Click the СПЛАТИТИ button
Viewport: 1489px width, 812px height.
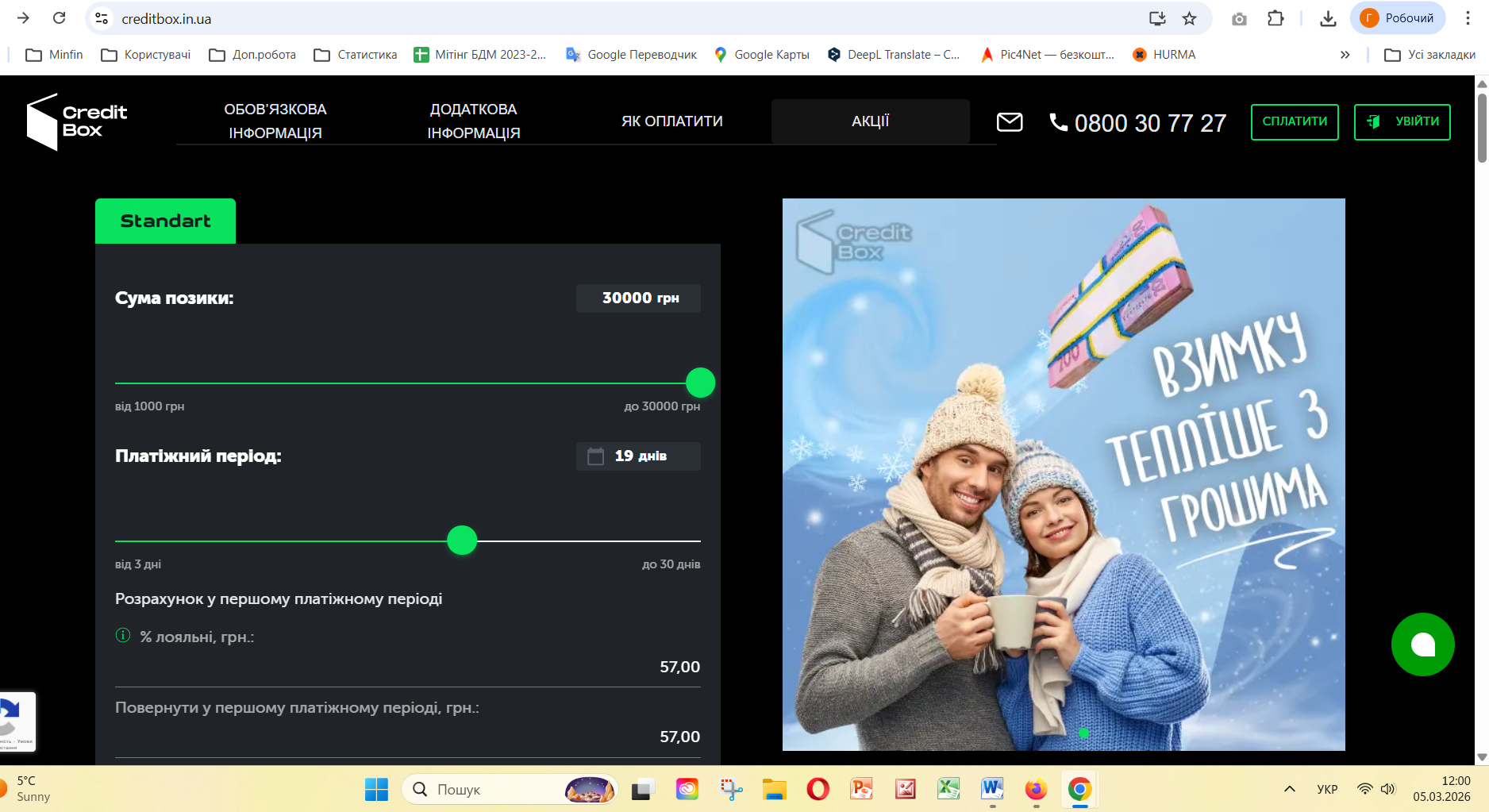tap(1295, 121)
